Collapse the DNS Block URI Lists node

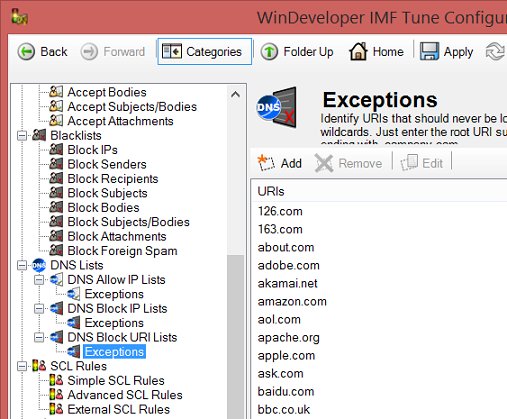pos(39,338)
